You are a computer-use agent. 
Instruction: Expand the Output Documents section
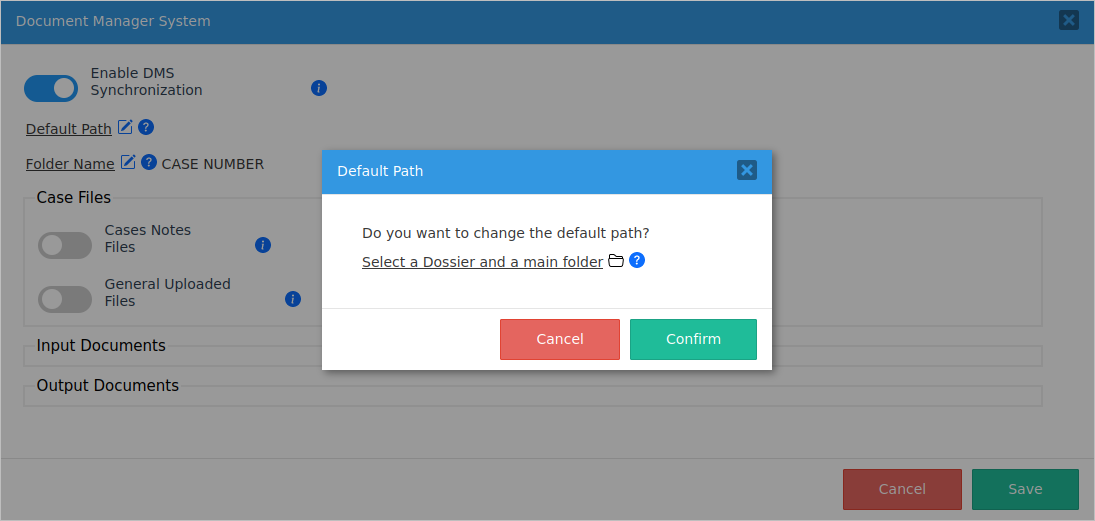tap(108, 386)
